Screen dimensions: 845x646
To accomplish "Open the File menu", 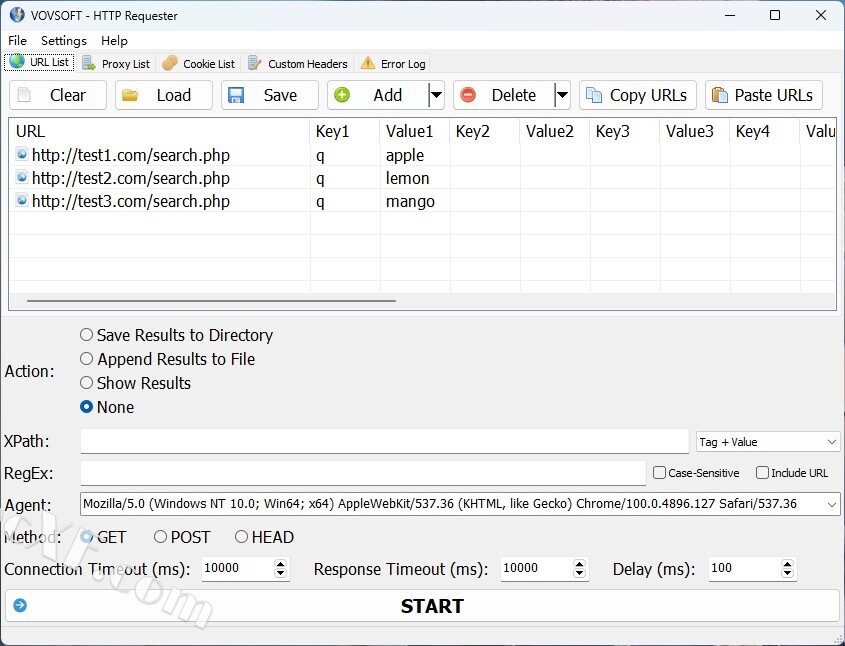I will (x=17, y=40).
